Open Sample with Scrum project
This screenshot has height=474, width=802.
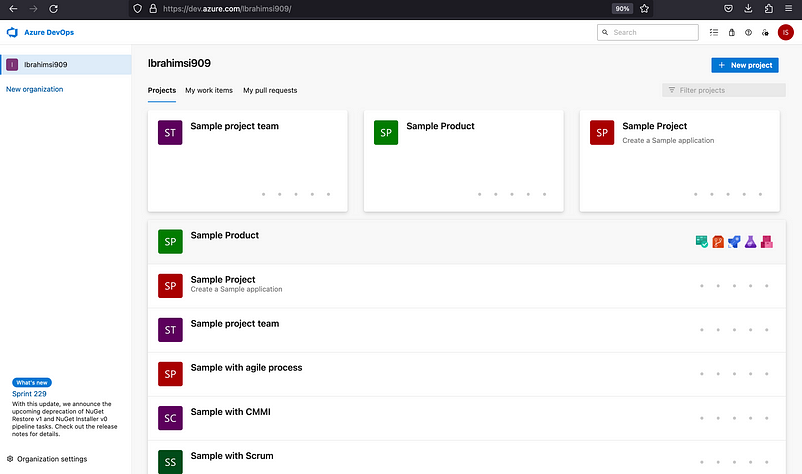(232, 456)
